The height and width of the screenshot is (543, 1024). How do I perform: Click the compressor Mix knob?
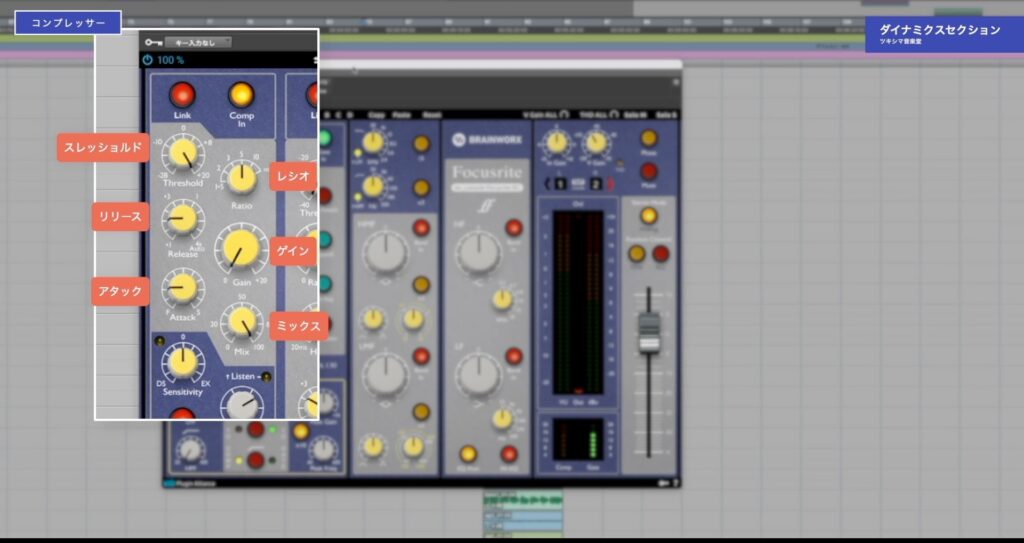pos(241,322)
